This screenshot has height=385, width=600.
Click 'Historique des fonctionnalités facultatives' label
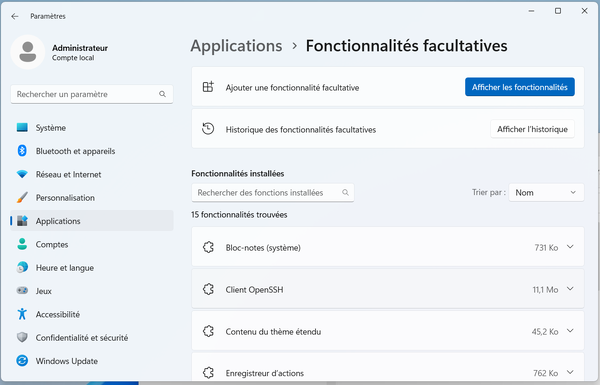coord(301,130)
